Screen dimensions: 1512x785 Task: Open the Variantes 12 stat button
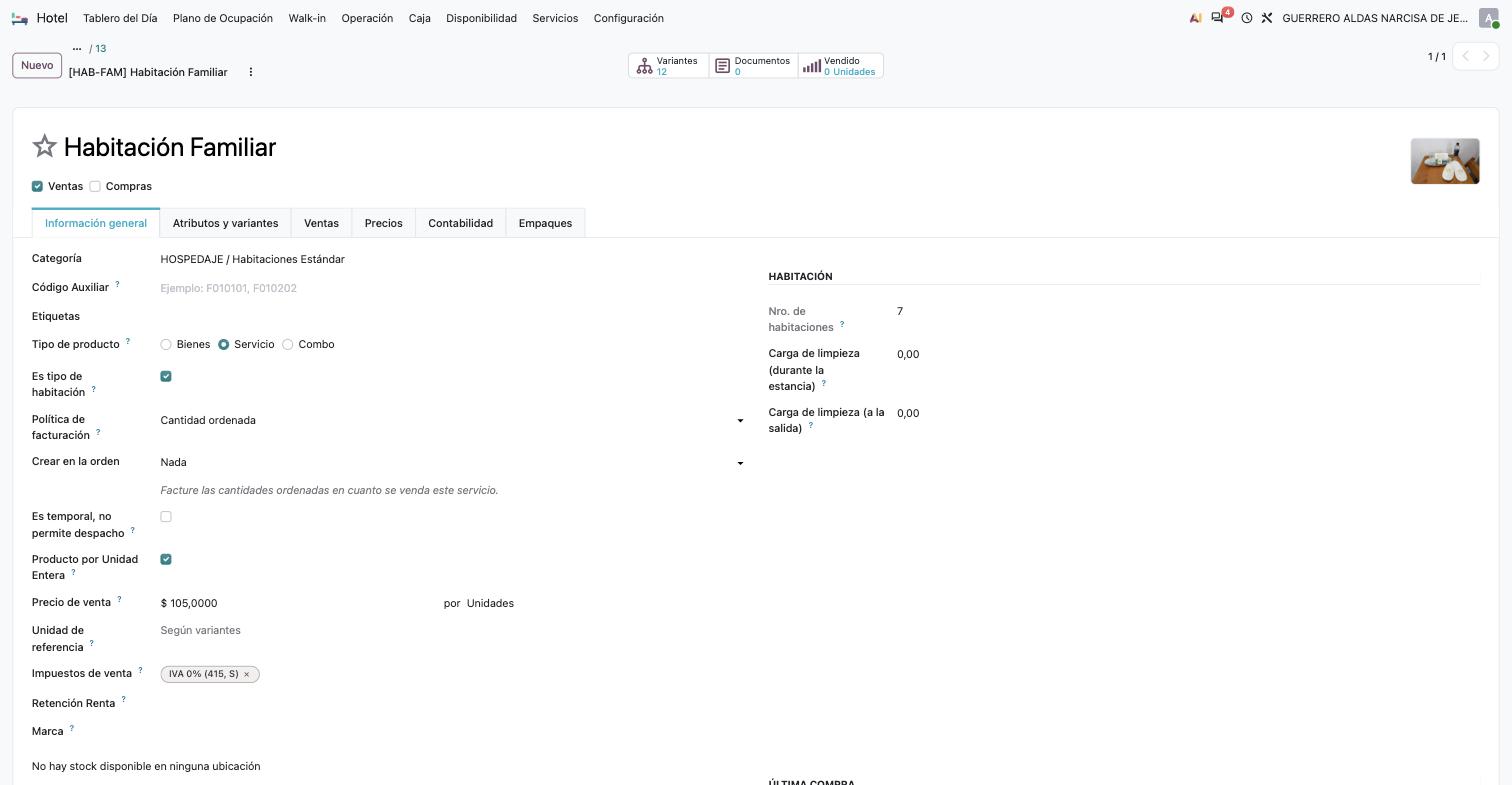click(669, 66)
